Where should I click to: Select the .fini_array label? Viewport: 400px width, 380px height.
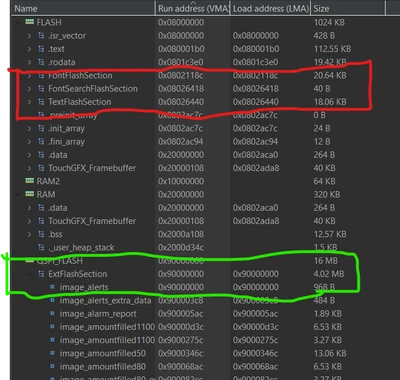[66, 142]
